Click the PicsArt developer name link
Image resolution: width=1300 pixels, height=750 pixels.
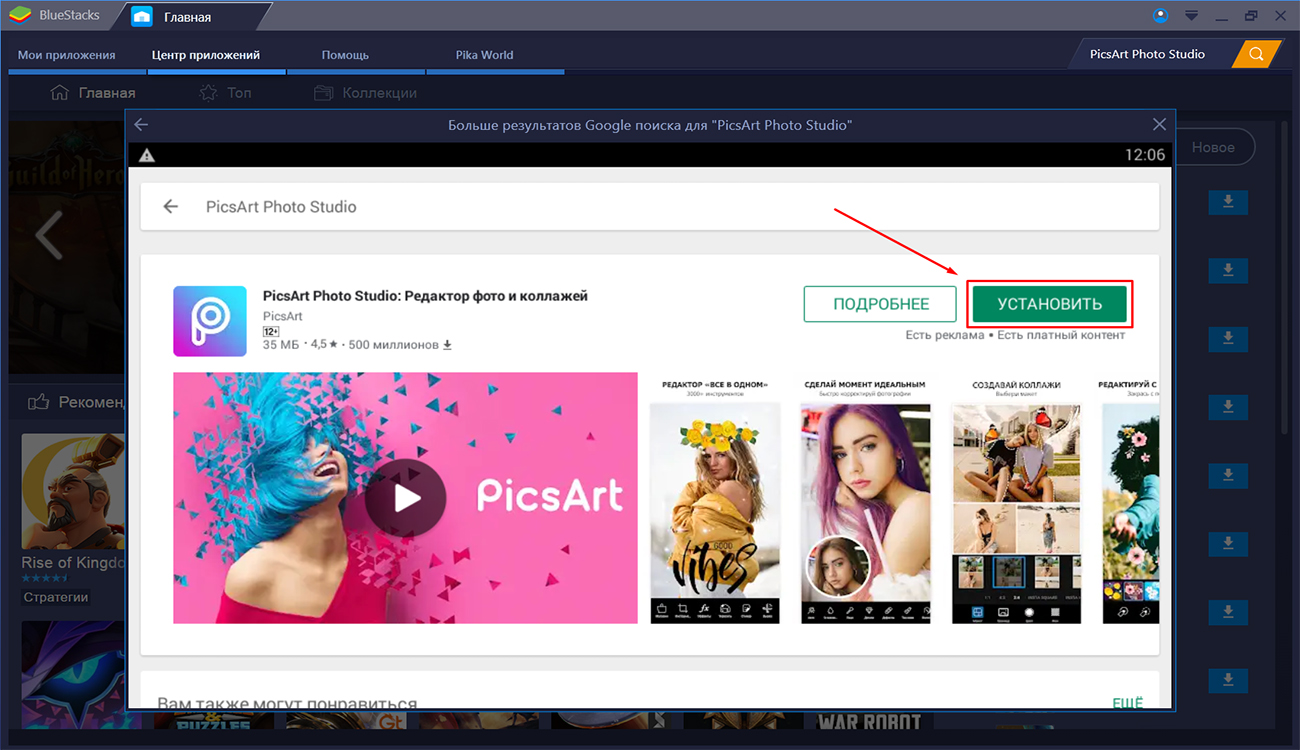coord(283,316)
